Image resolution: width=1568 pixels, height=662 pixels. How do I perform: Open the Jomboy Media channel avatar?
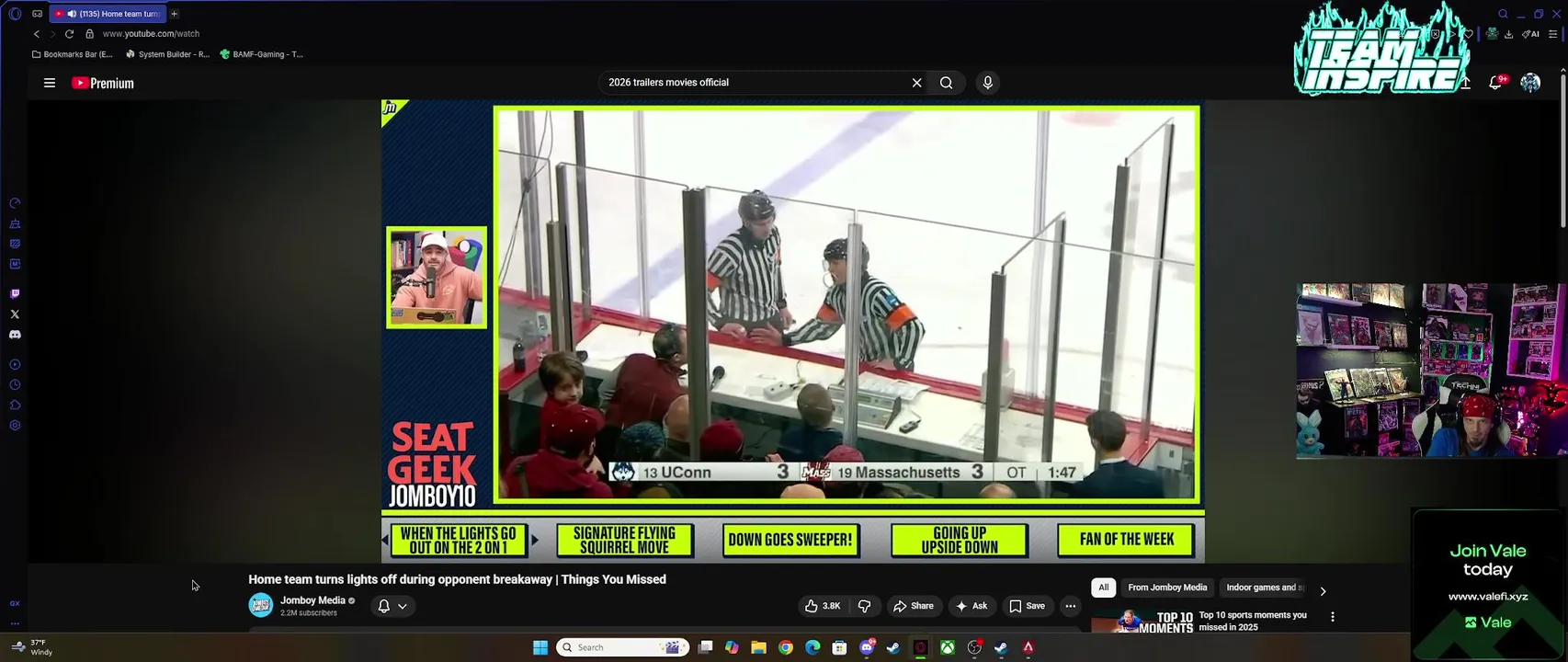[261, 606]
